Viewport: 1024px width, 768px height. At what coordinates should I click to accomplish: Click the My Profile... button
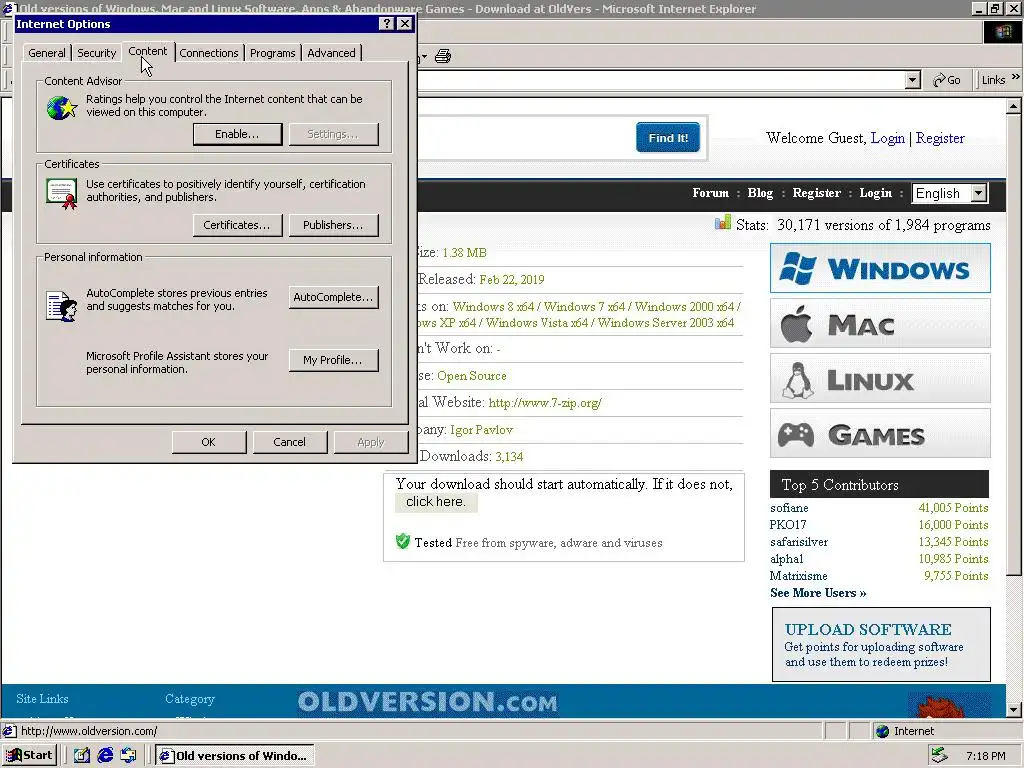[333, 360]
